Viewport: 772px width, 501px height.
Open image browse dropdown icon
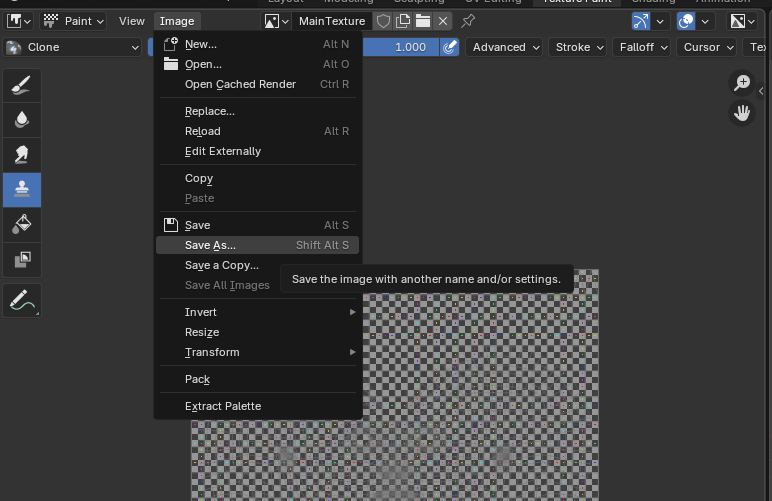(276, 21)
